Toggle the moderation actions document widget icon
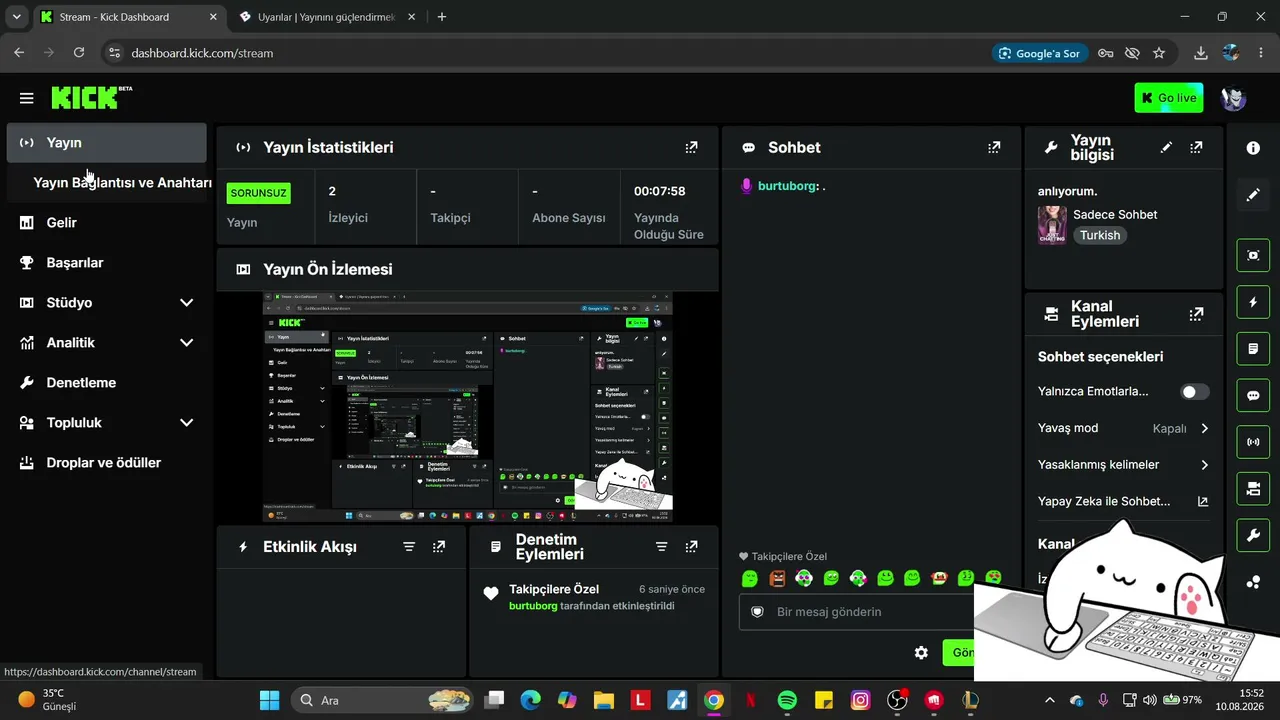The image size is (1280, 720). tap(1253, 349)
